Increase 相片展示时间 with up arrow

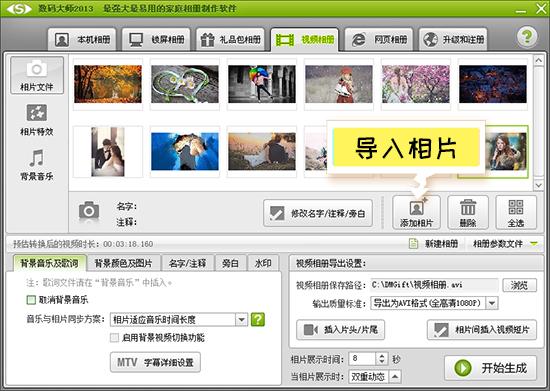point(382,356)
